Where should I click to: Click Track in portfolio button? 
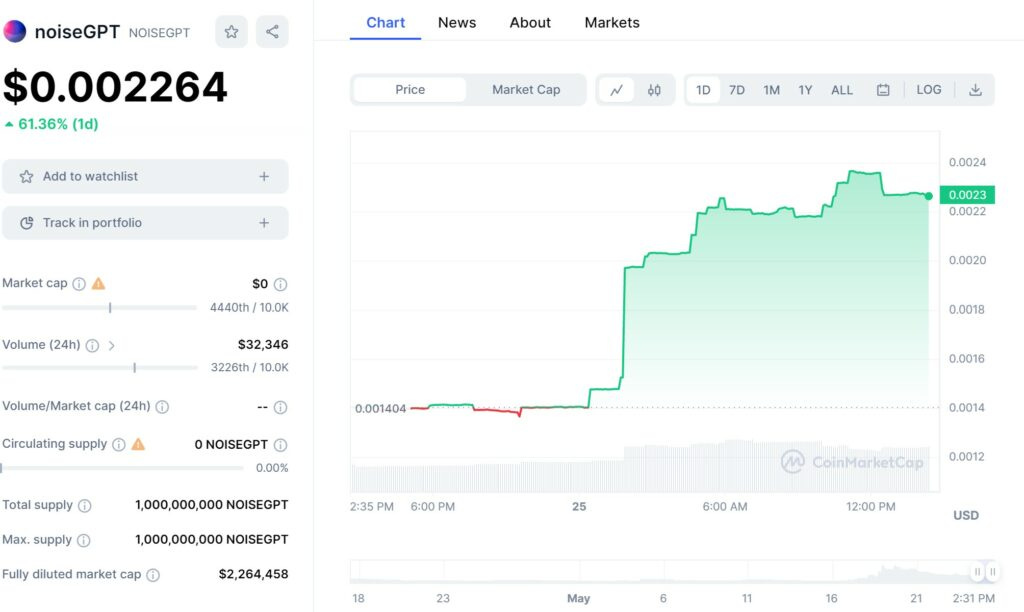point(145,223)
